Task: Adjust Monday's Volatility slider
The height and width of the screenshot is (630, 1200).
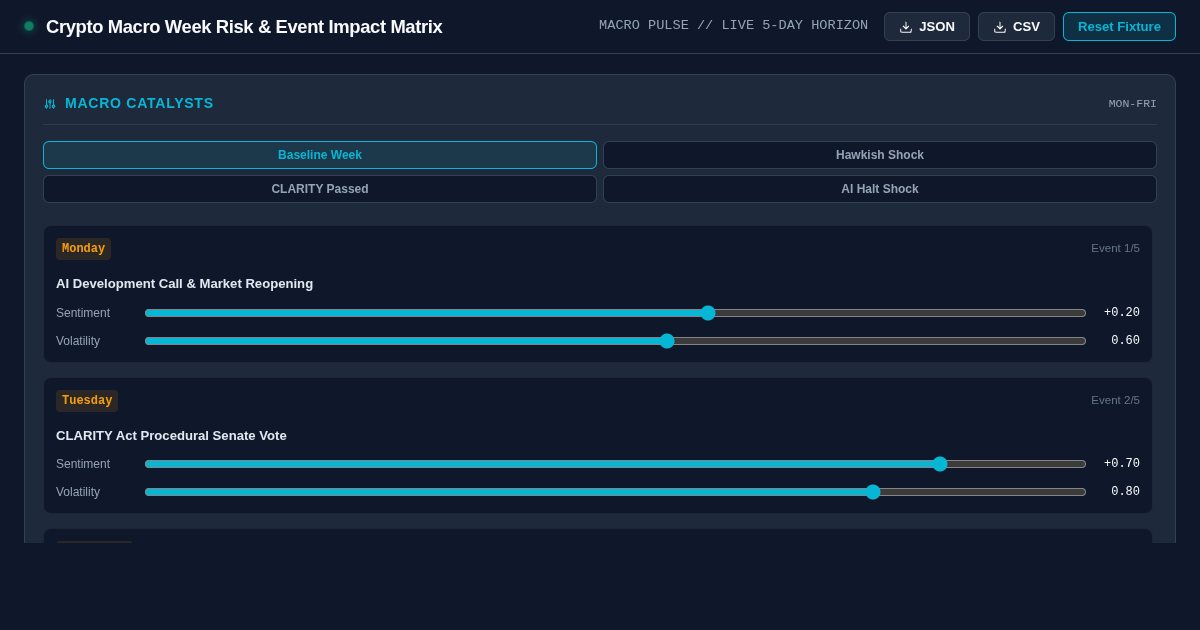Action: (x=615, y=341)
